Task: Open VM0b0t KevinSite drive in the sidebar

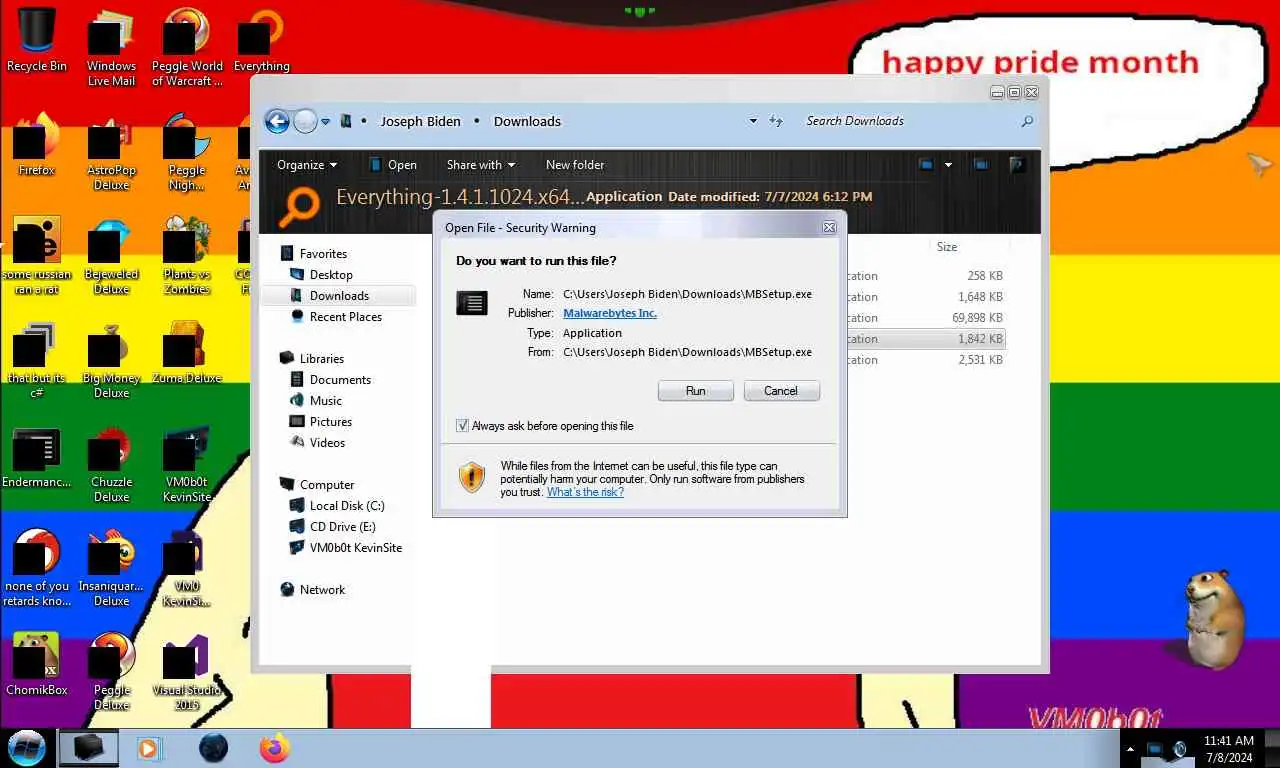Action: (x=355, y=548)
